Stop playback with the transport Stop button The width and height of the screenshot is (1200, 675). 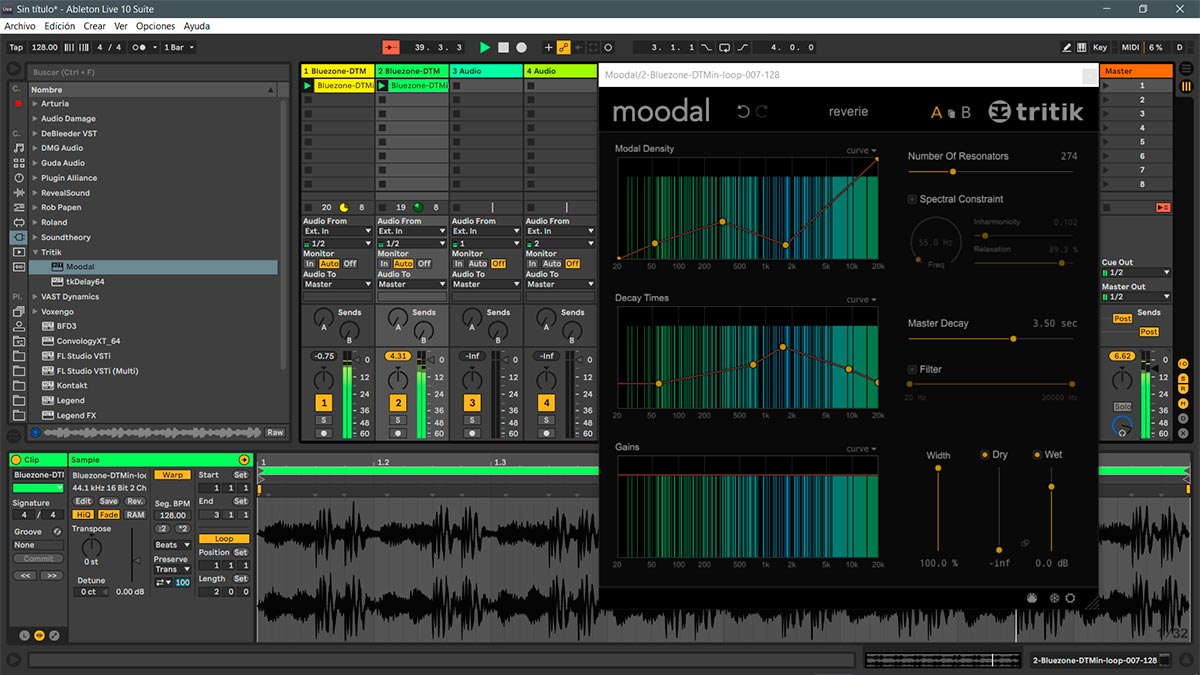[503, 47]
